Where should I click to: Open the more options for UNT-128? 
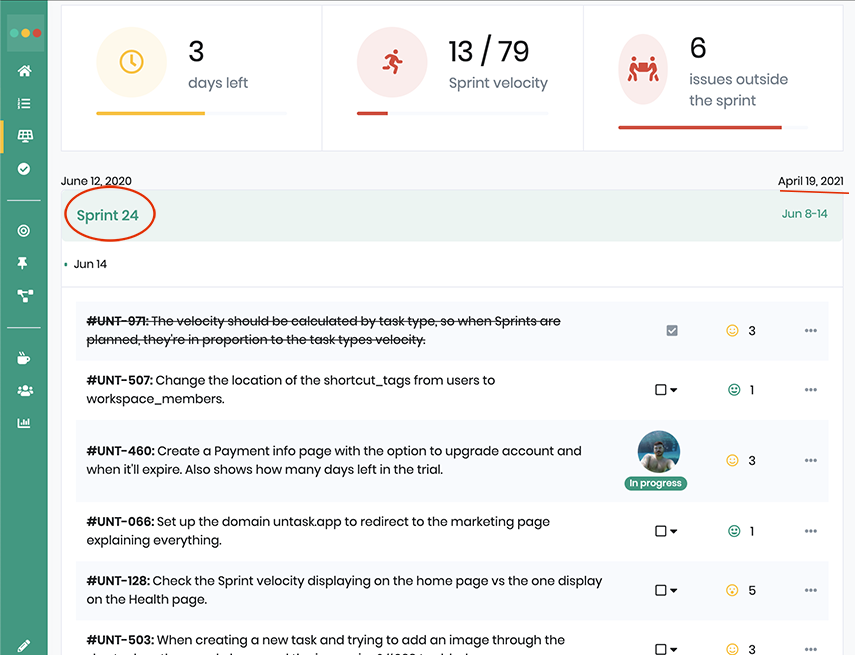click(811, 590)
